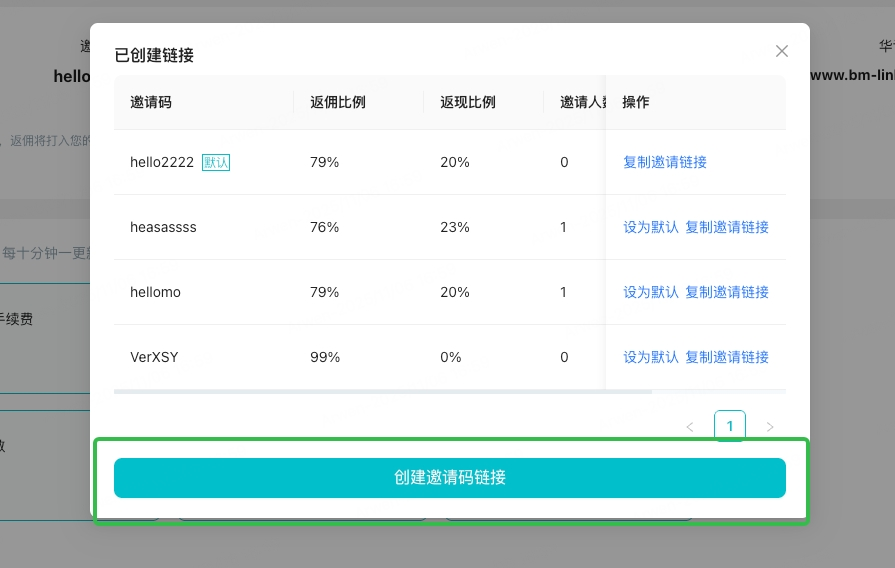895x568 pixels.
Task: Click the table's horizontal scrollbar
Action: pos(383,391)
